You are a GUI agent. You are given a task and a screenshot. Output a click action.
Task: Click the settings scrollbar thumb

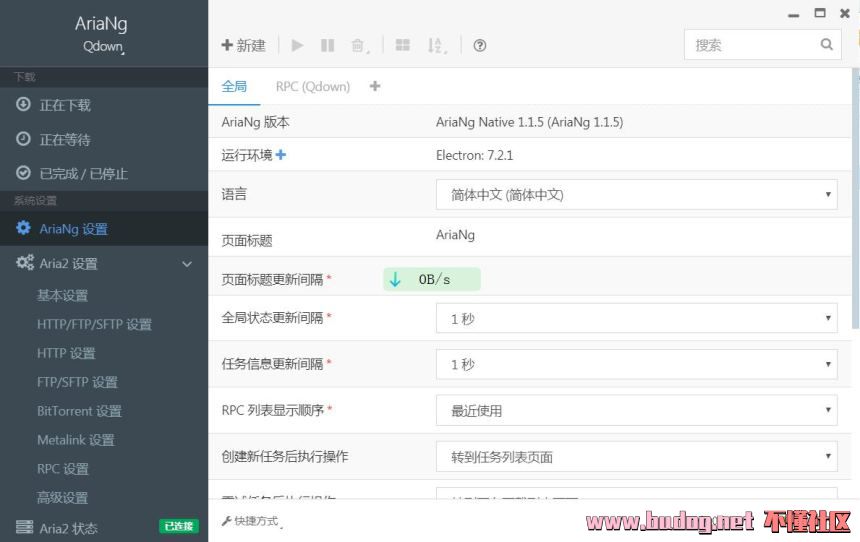coord(856,199)
